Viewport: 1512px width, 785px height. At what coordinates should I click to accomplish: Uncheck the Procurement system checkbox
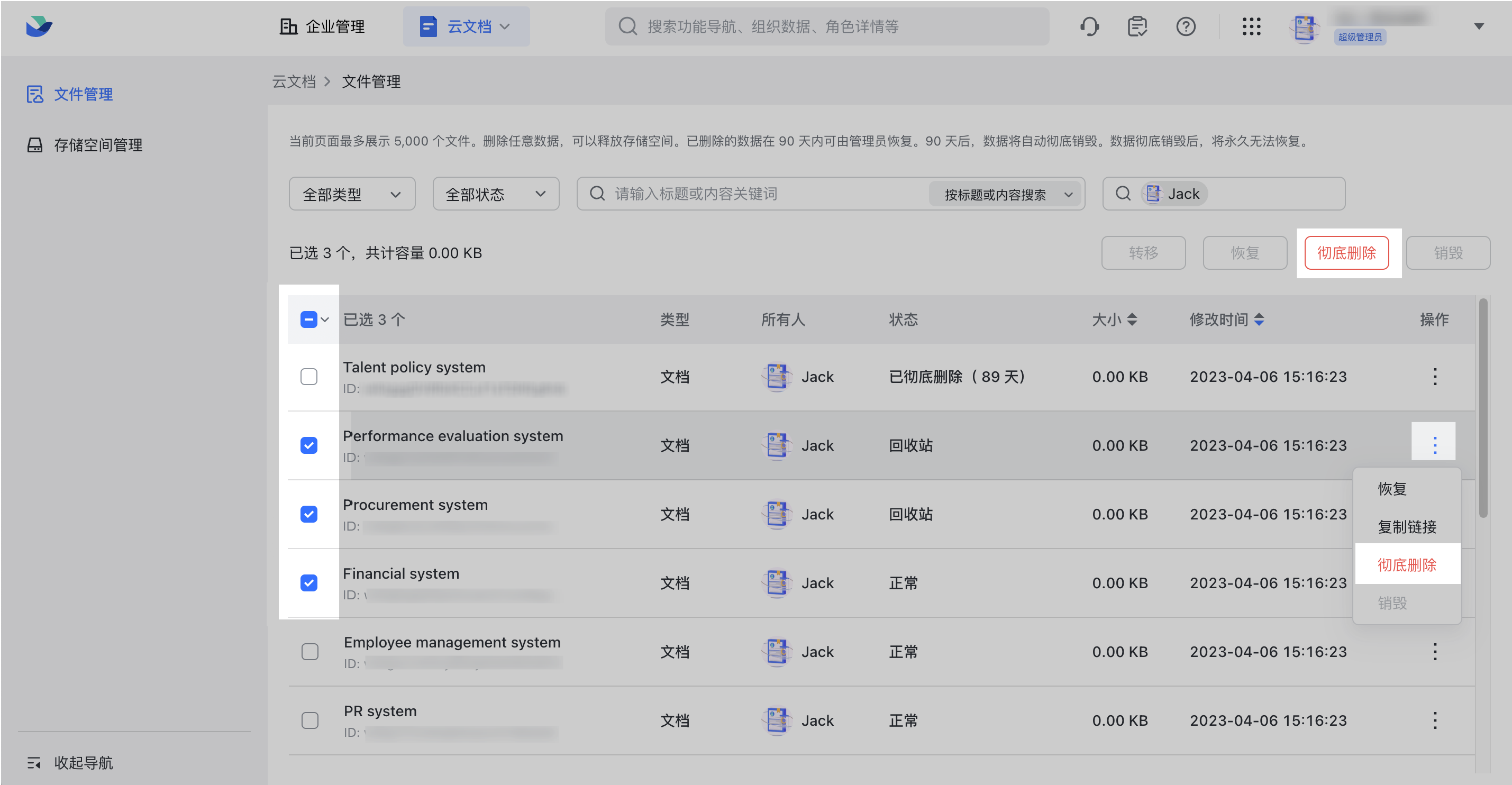309,514
